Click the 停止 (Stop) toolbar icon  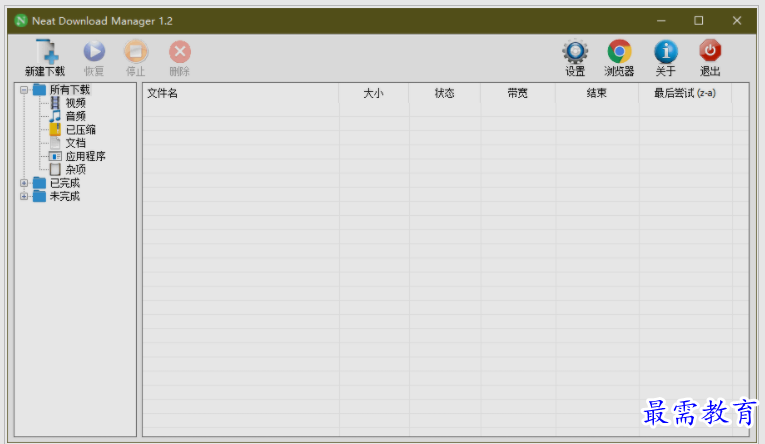[x=136, y=51]
